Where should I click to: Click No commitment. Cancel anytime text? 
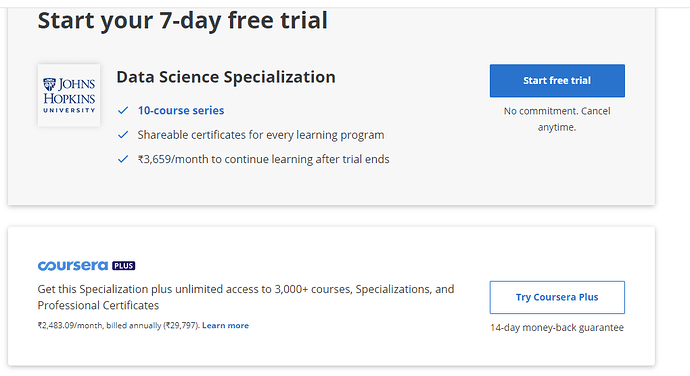coord(557,119)
